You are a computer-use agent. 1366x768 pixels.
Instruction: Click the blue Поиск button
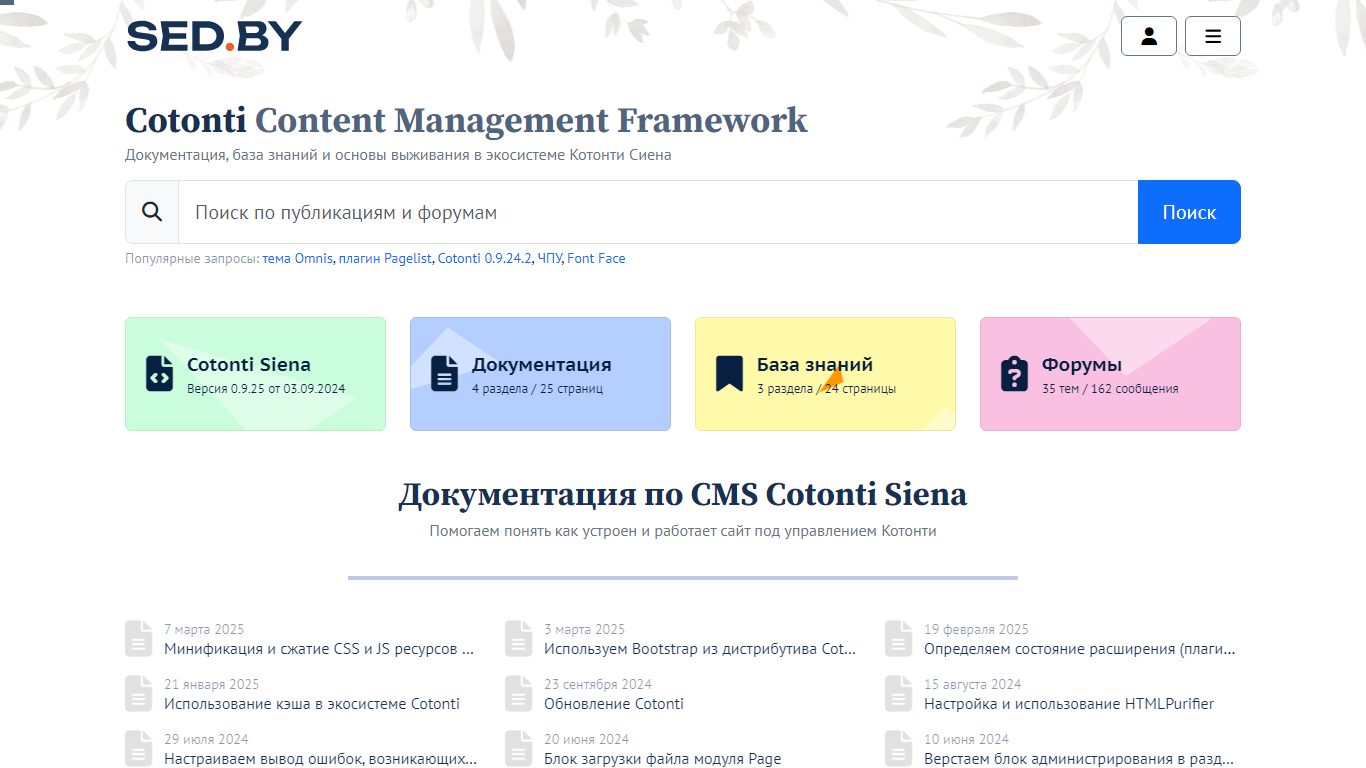click(1189, 212)
